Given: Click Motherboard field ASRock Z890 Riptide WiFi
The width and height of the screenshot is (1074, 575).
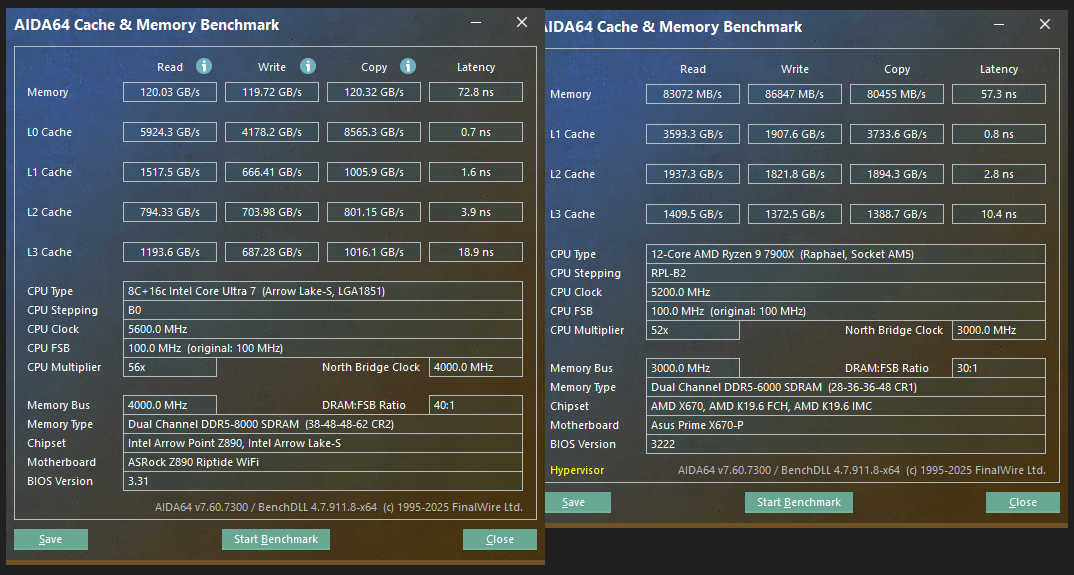Looking at the screenshot, I should (x=323, y=462).
